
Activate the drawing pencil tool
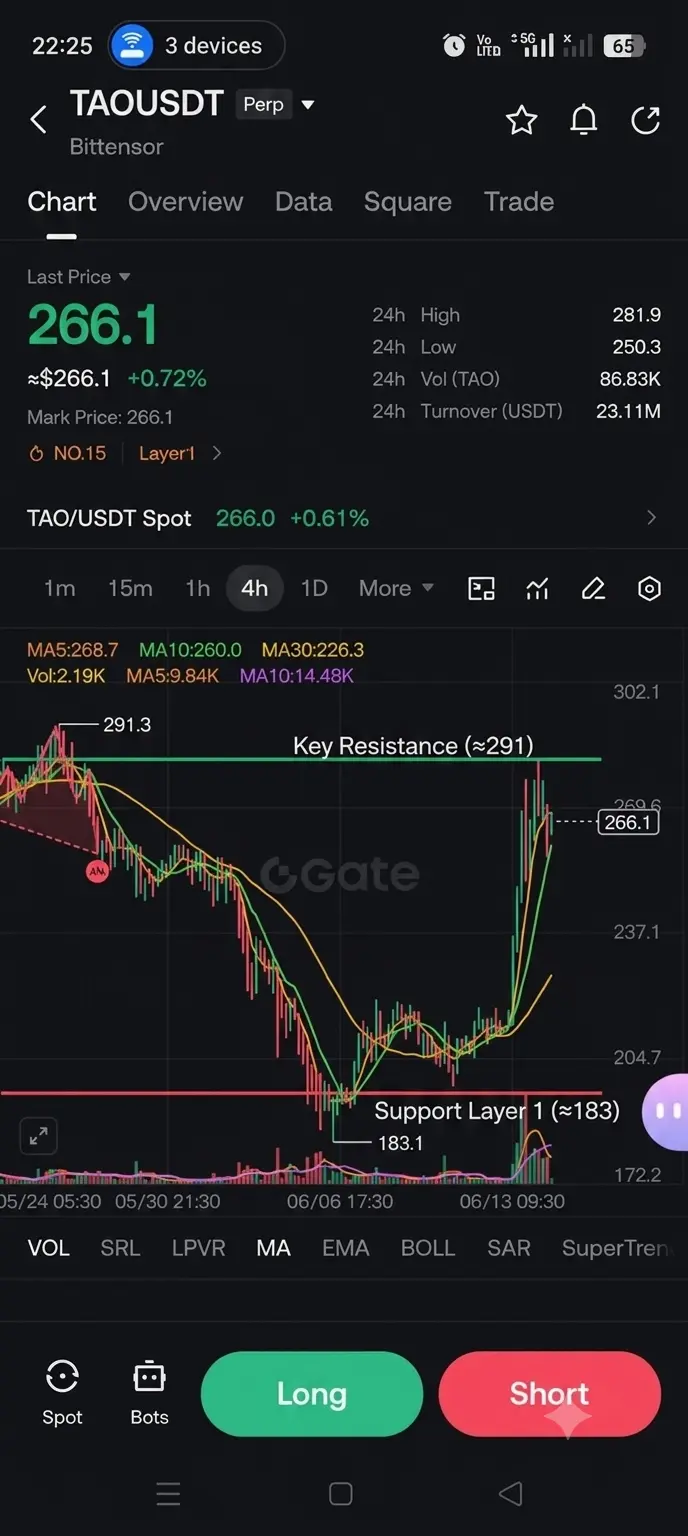tap(594, 588)
